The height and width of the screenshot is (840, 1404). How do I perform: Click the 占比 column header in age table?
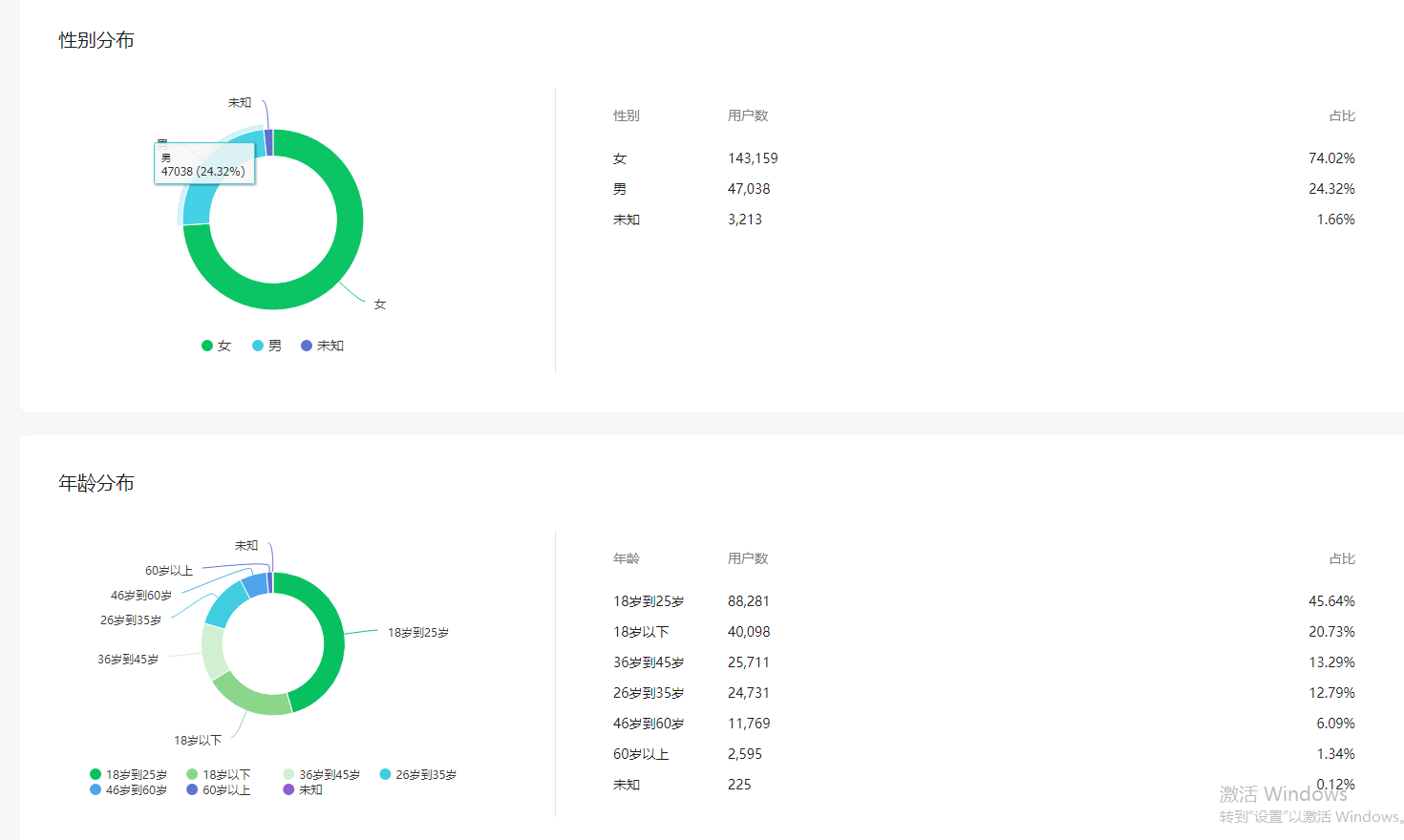(x=1342, y=558)
